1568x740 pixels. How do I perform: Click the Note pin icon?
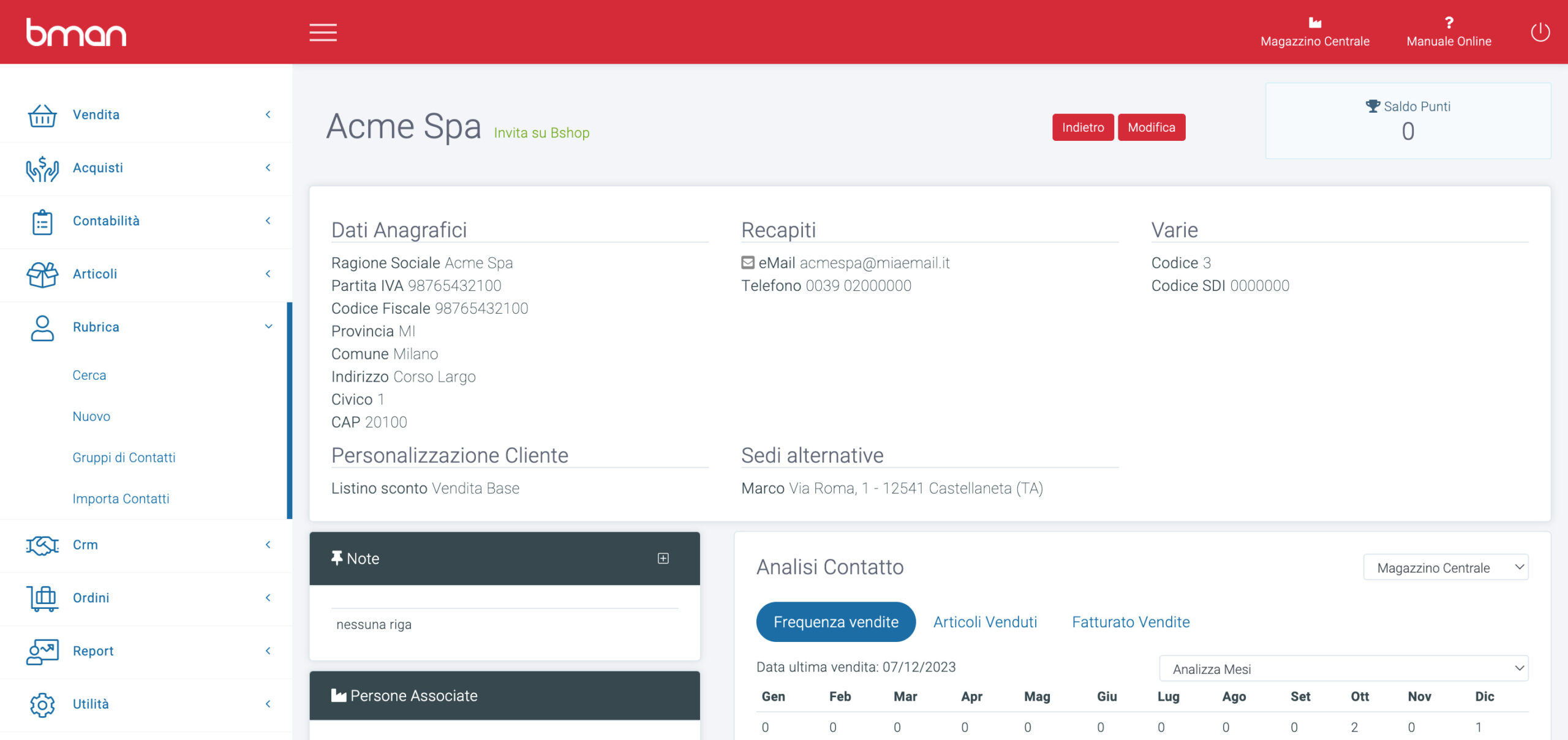(336, 558)
